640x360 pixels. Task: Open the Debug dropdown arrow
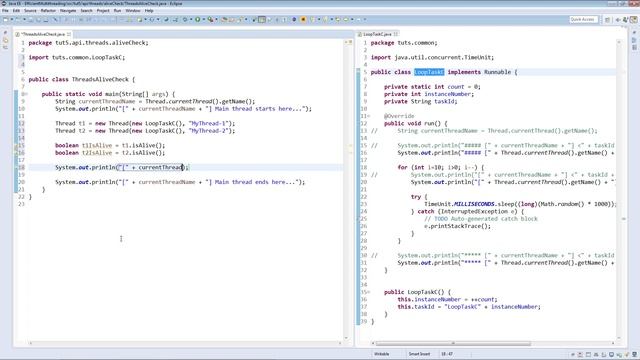pyautogui.click(x=191, y=19)
